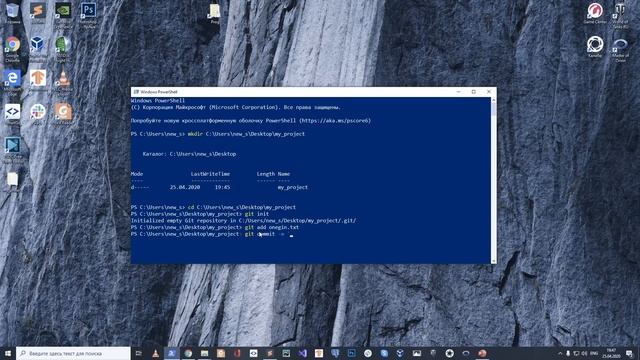Open the Action Center notifications icon

pos(630,353)
